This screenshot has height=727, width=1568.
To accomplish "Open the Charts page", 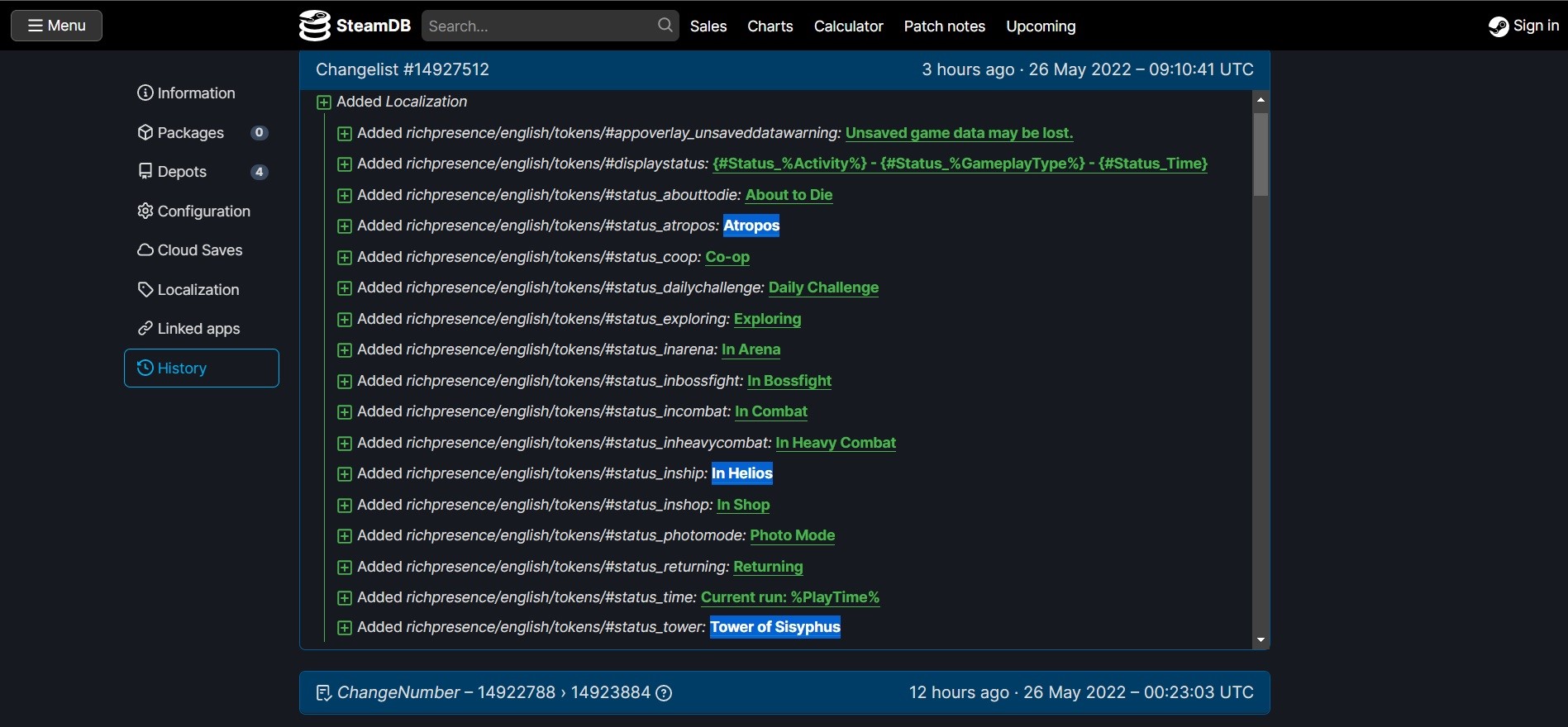I will click(x=770, y=26).
